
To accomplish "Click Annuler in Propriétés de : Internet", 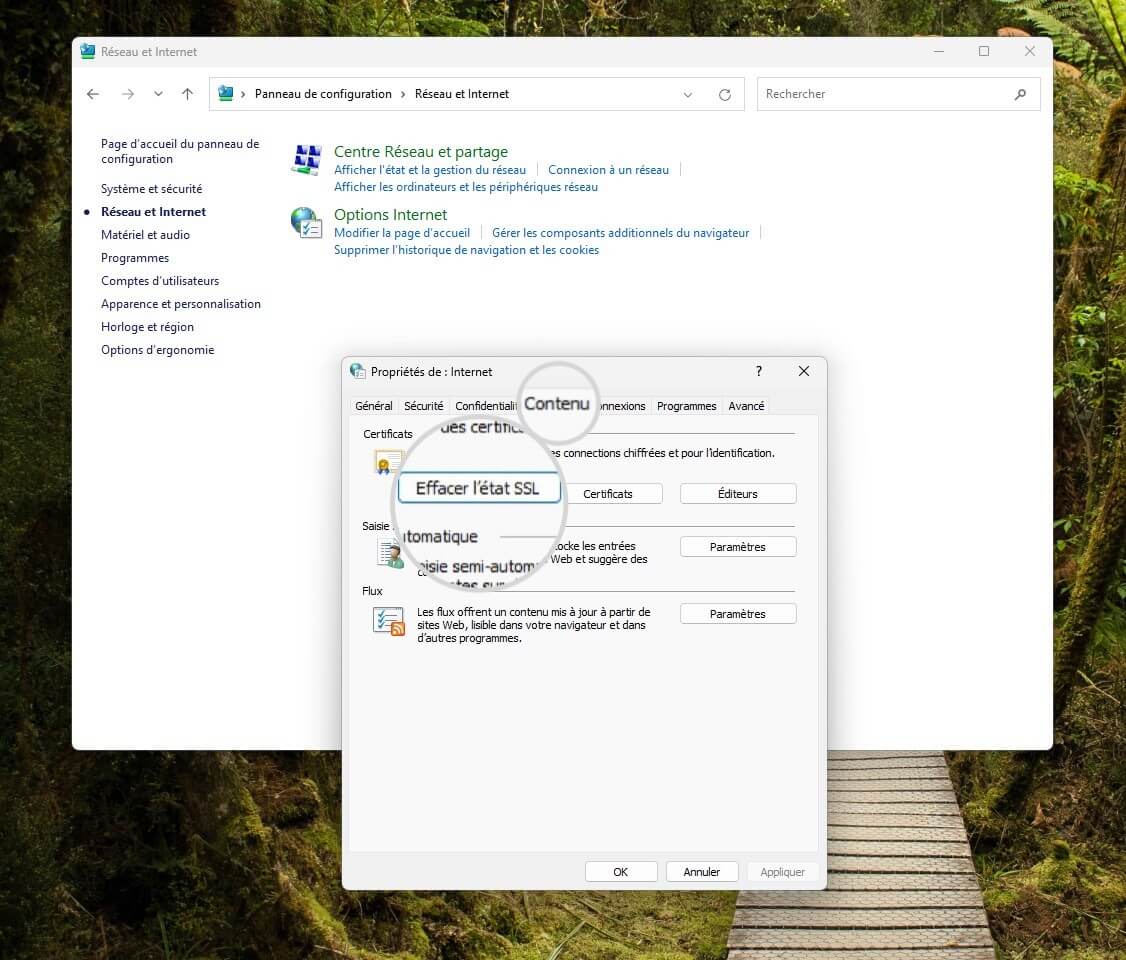I will 702,872.
